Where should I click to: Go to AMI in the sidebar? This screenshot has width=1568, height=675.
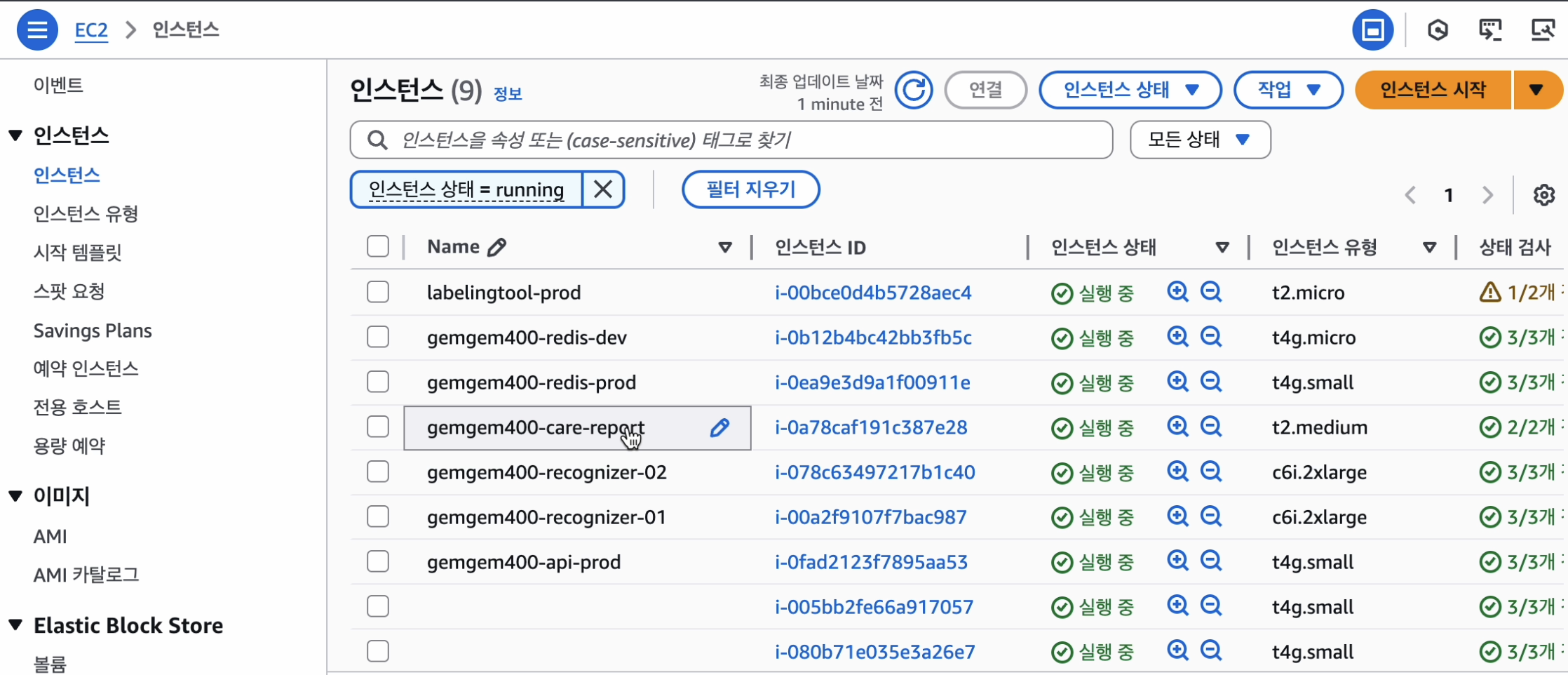(x=50, y=536)
